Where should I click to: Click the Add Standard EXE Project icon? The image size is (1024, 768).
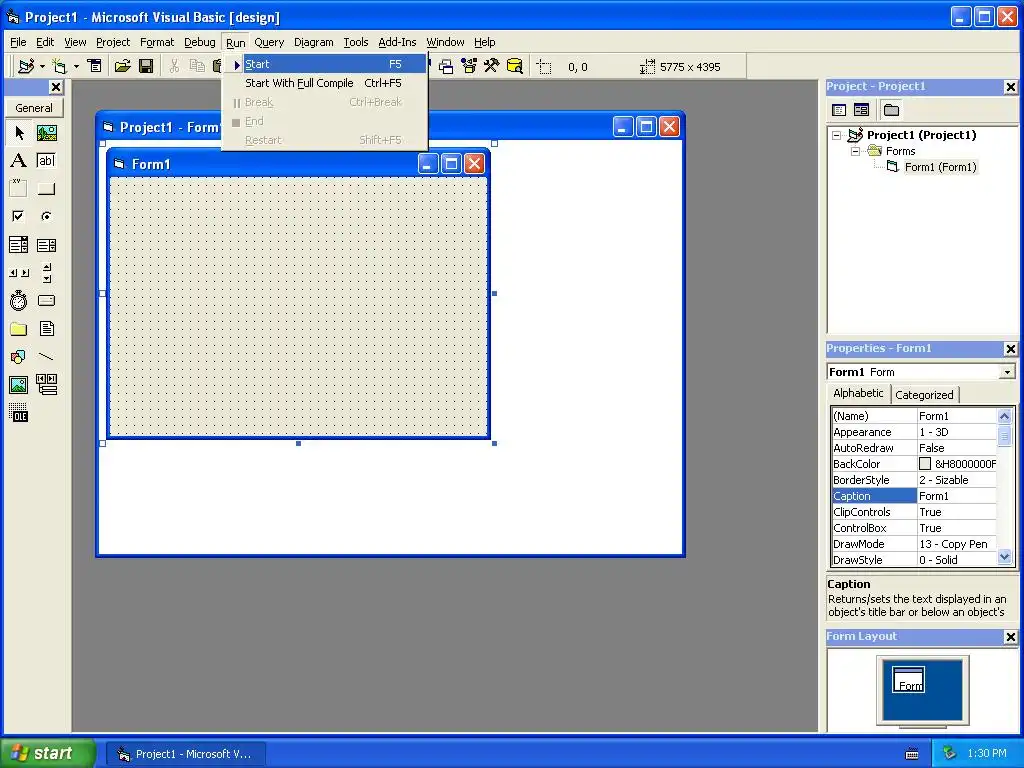(26, 66)
